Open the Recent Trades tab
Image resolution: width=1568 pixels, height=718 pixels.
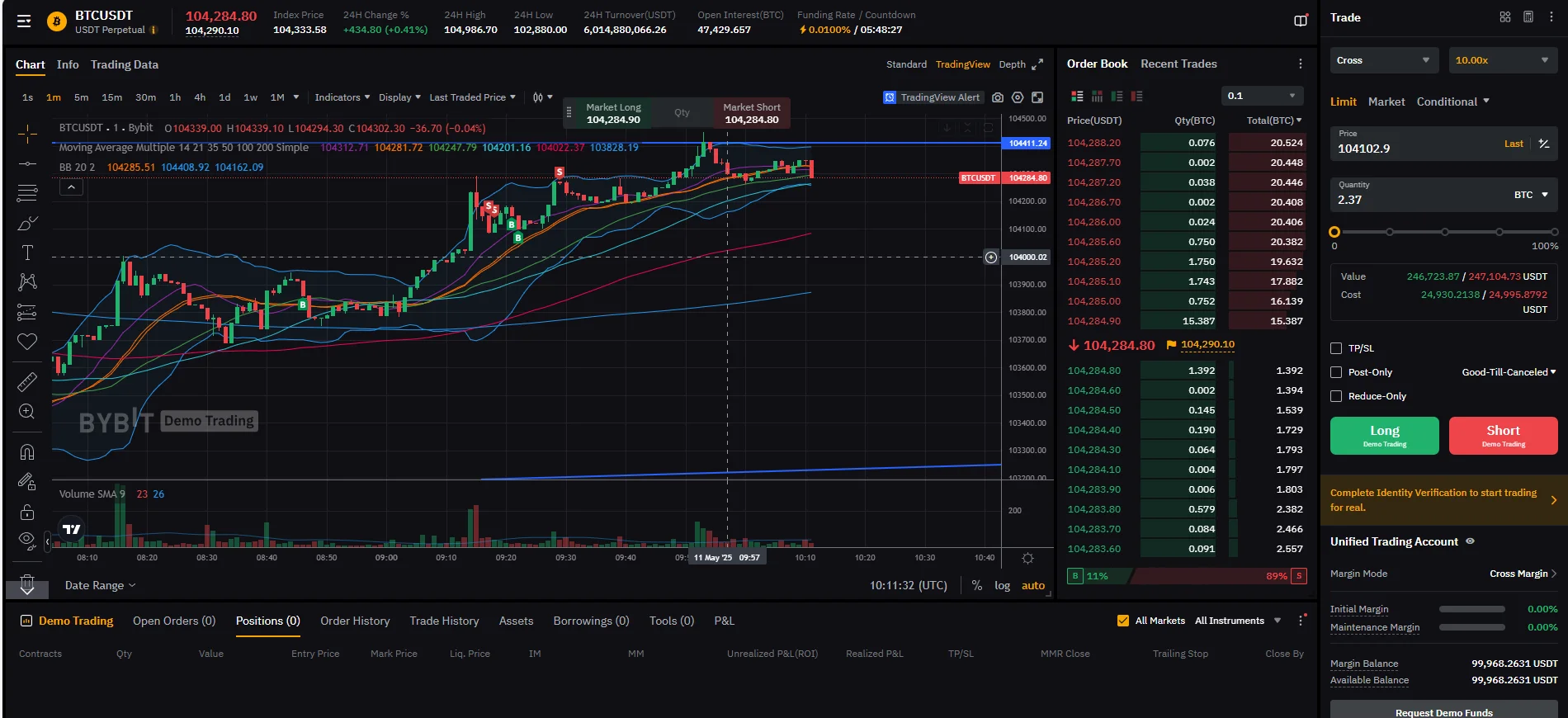click(x=1178, y=64)
